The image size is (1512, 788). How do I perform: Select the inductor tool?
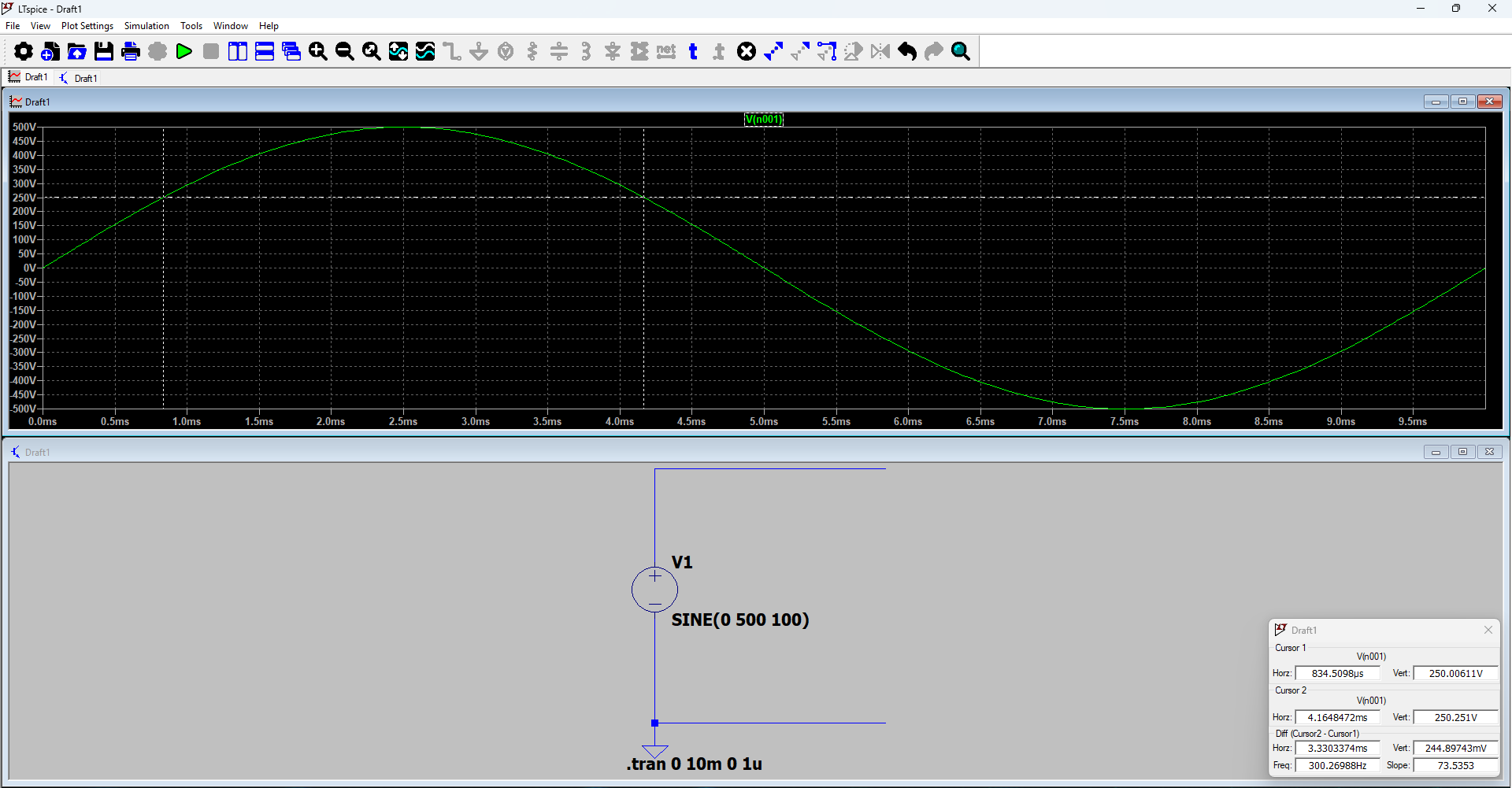click(x=586, y=52)
